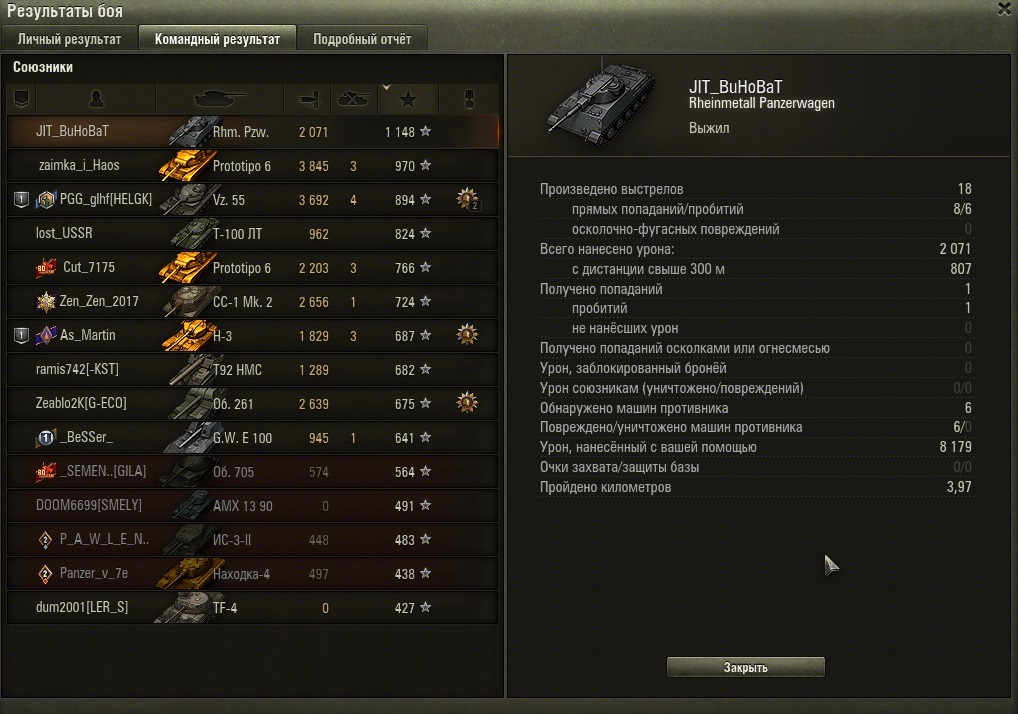Sort by destroyed vehicles icon column
1018x714 pixels.
pos(353,99)
